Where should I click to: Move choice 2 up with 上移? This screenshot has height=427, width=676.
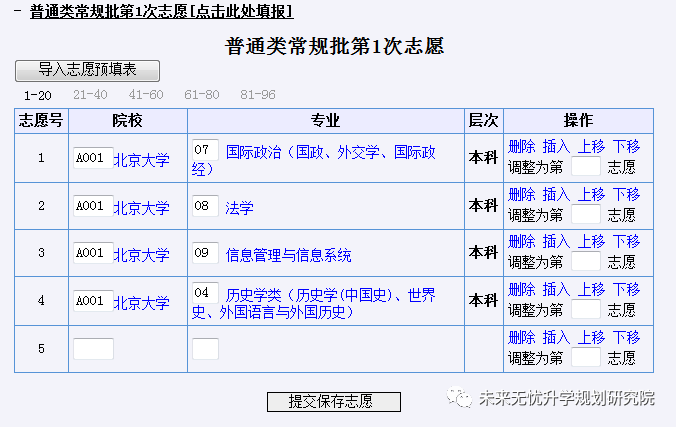click(x=591, y=195)
